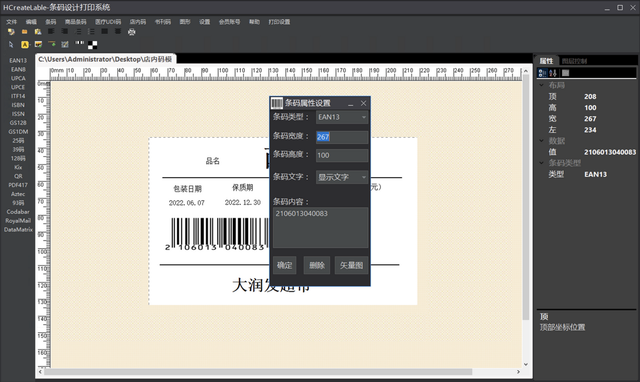The image size is (640, 382).
Task: Select the arrow pointer tool
Action: click(11, 44)
